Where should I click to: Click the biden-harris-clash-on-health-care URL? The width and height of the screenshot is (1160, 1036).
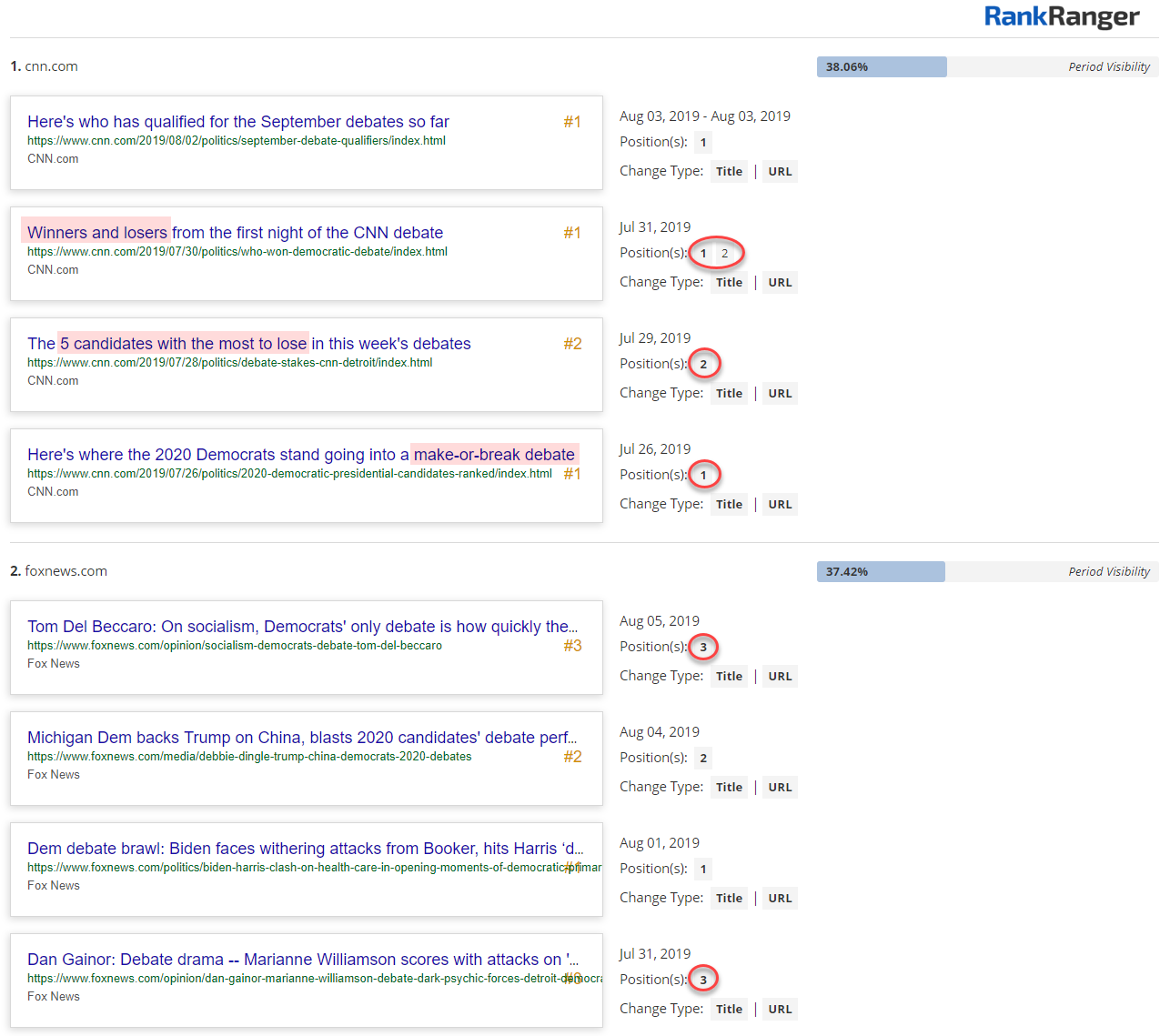(315, 868)
